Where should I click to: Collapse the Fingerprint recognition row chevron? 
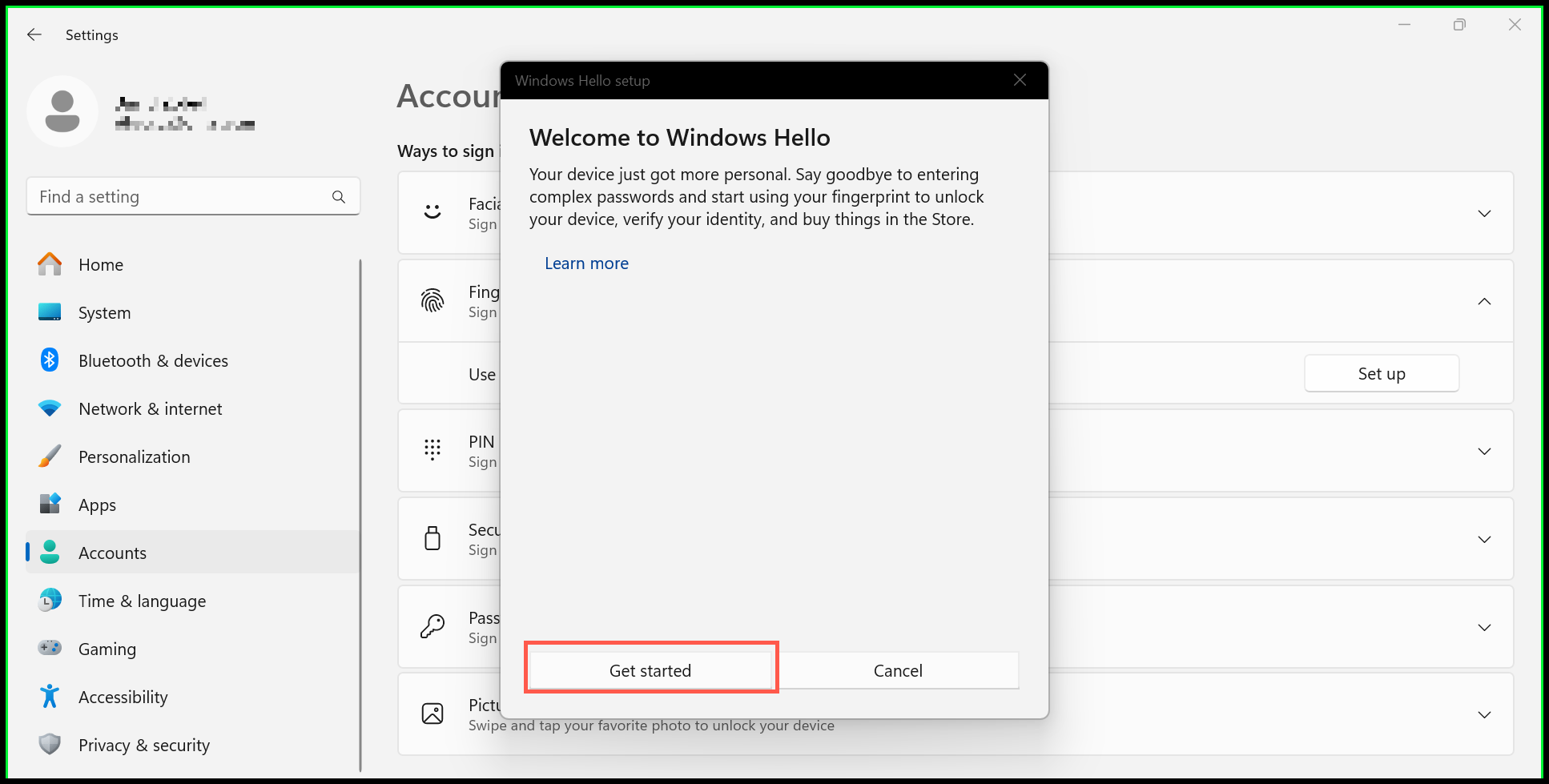(1484, 302)
